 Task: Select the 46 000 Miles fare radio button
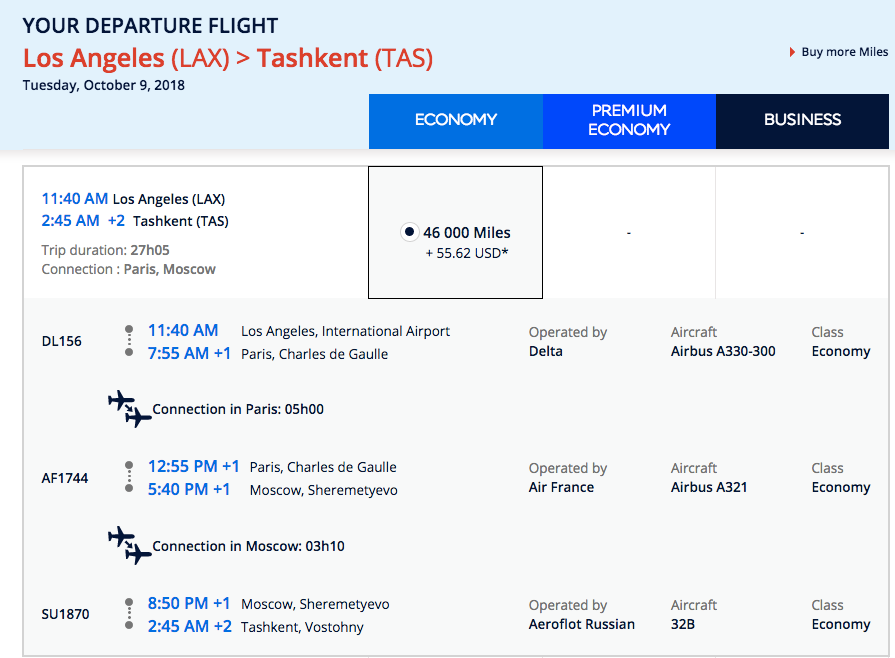point(409,232)
